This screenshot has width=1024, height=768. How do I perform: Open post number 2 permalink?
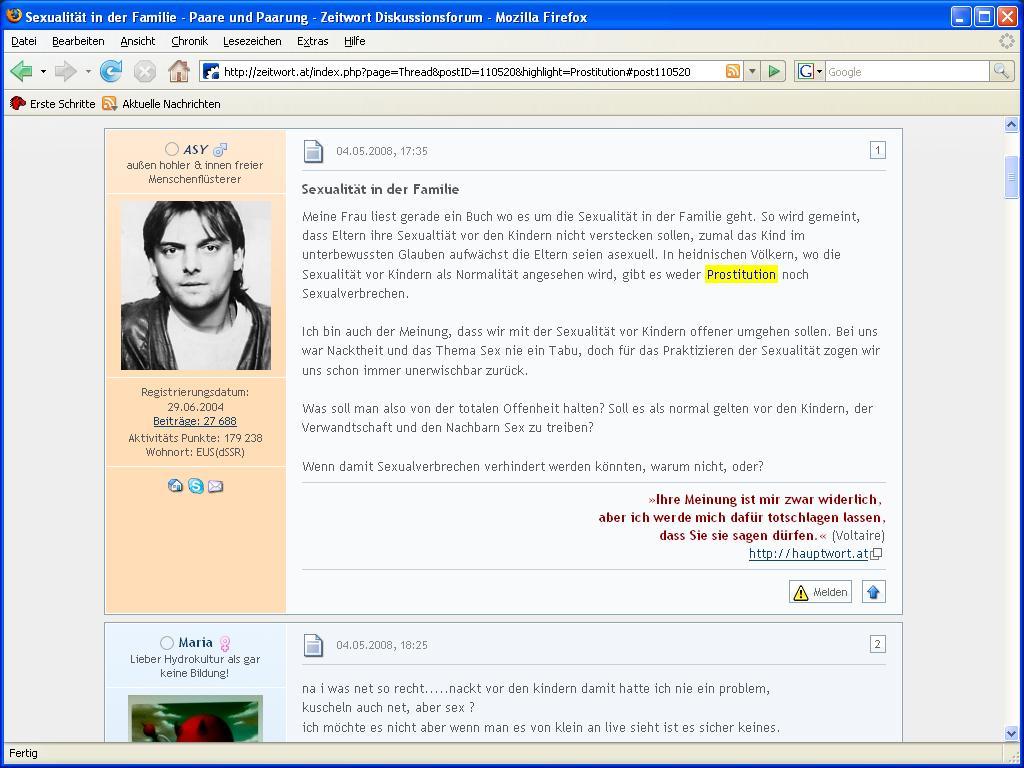click(877, 644)
